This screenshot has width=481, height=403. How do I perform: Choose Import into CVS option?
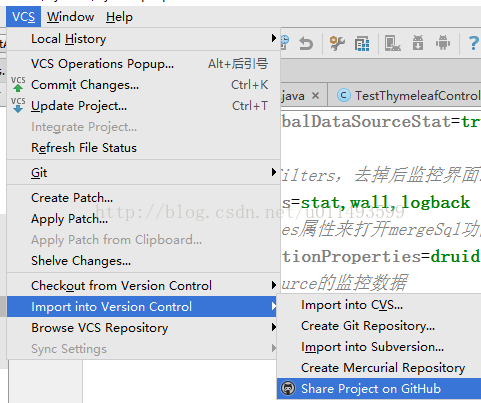[379, 305]
